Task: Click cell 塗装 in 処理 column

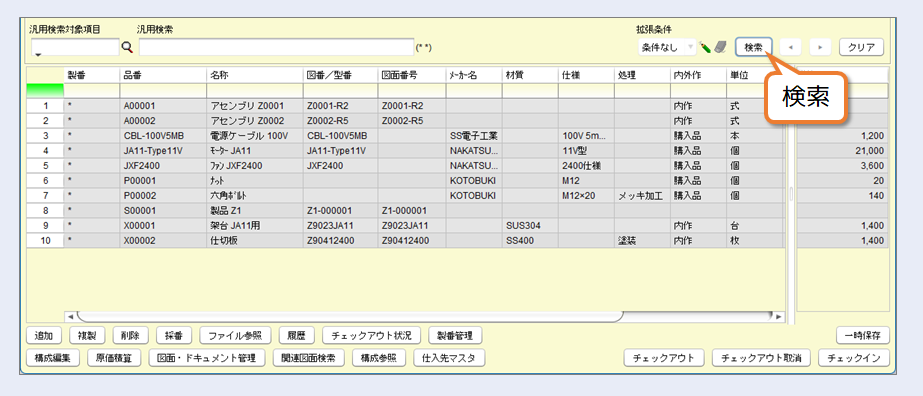Action: pyautogui.click(x=642, y=240)
